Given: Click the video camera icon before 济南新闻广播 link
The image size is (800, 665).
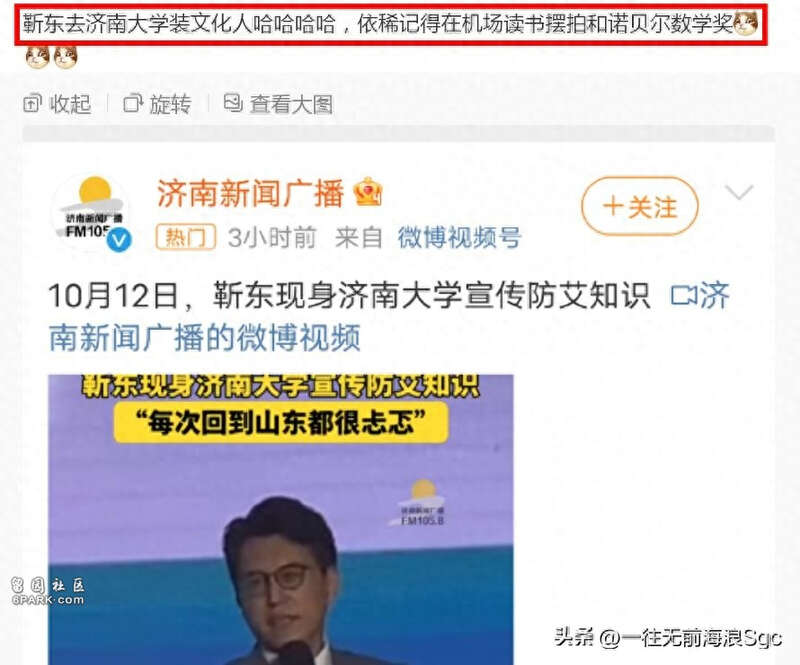Looking at the screenshot, I should [x=683, y=295].
